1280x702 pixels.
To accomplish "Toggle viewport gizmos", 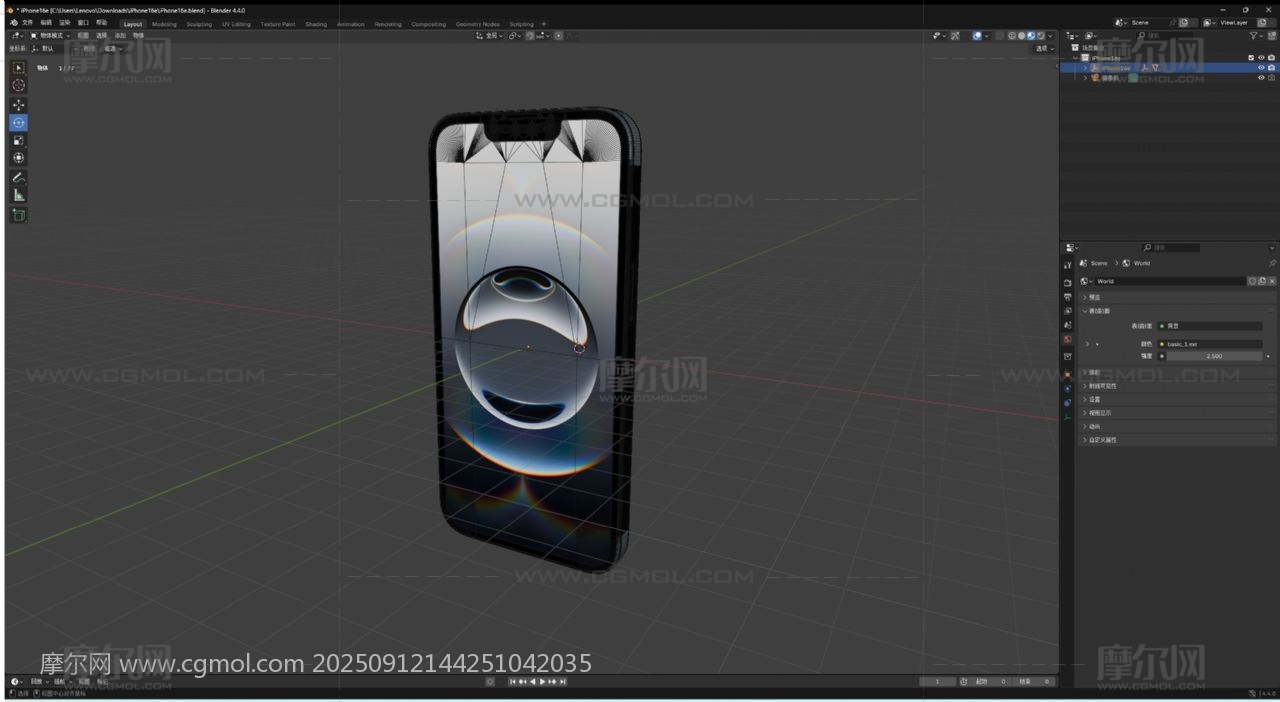I will 955,36.
